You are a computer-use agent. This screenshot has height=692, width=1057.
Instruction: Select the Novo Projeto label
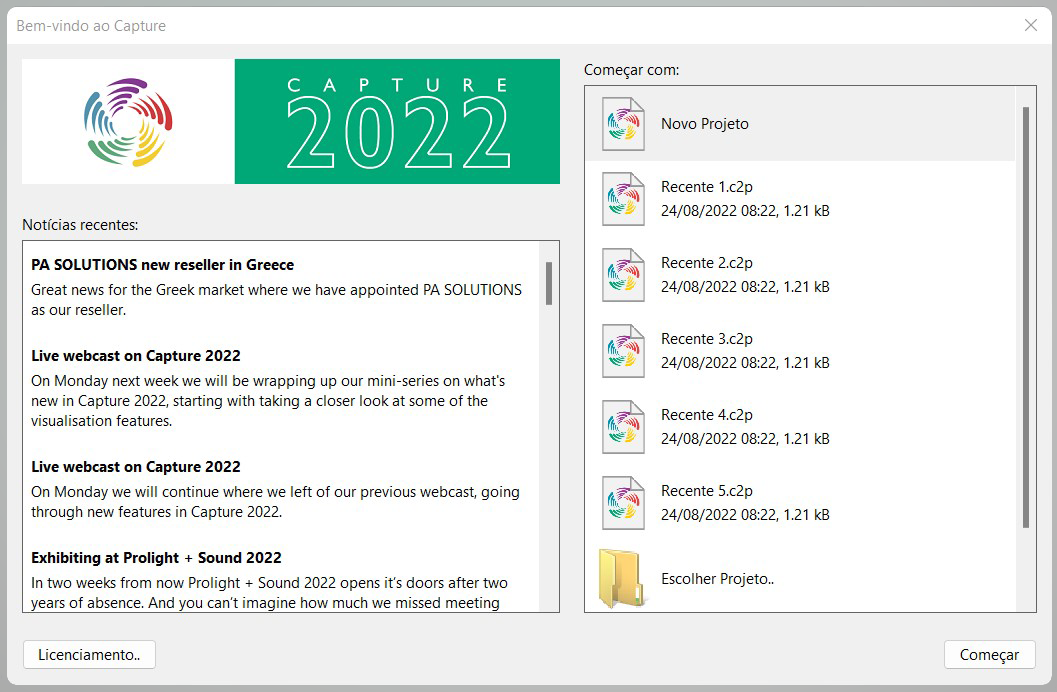704,124
